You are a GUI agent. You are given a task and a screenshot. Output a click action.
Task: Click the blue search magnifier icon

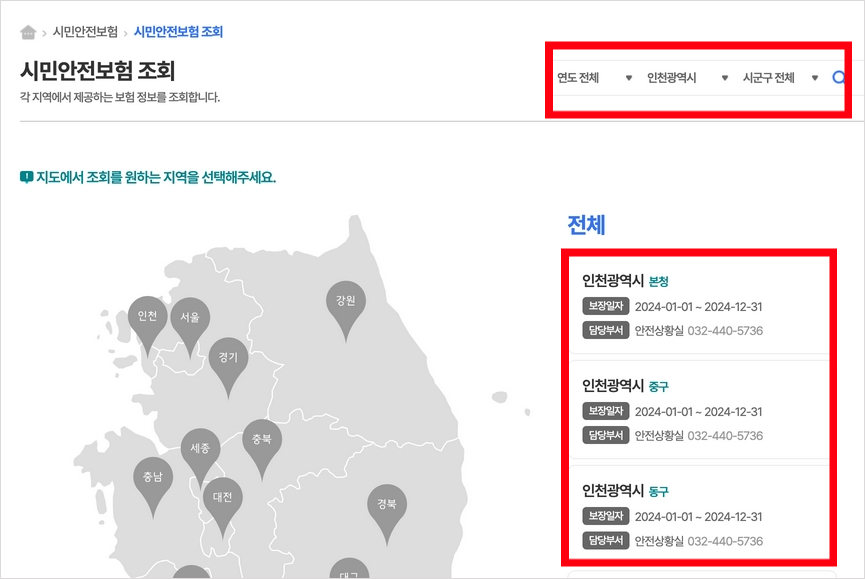click(x=839, y=78)
